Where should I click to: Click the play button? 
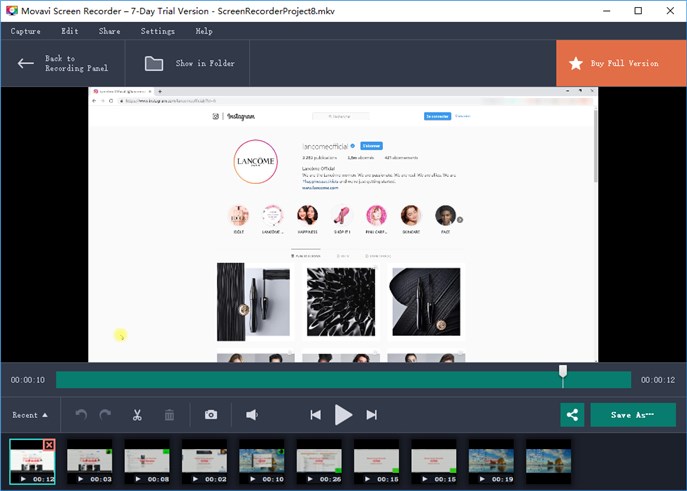343,415
